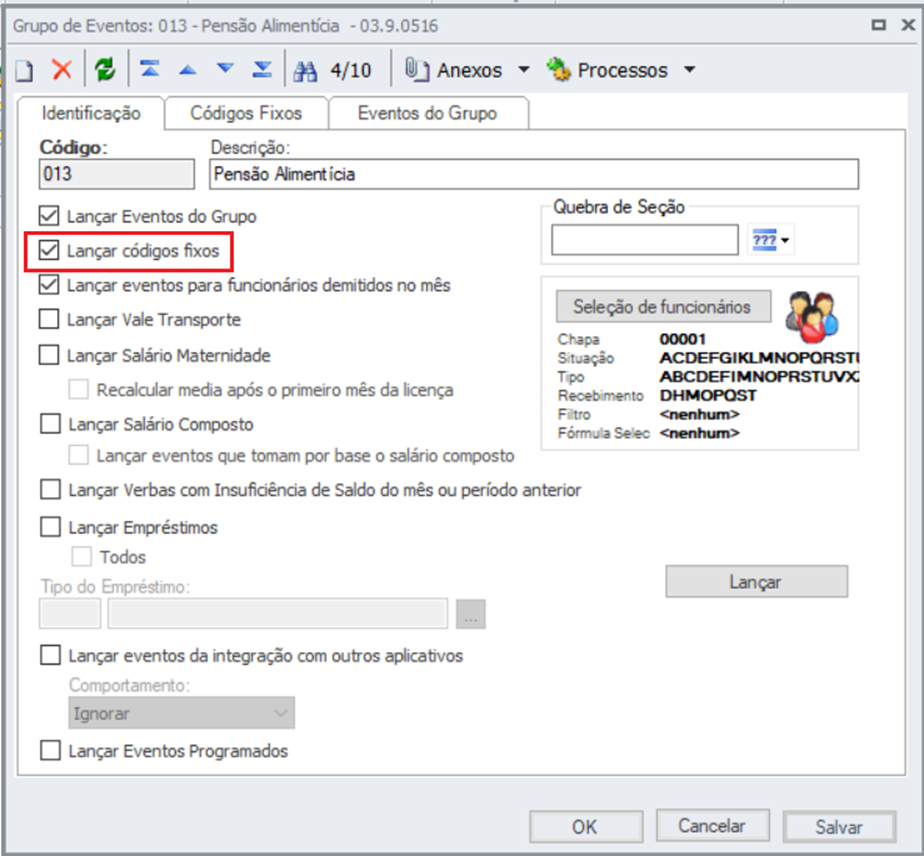Expand the Processos dropdown arrow
924x856 pixels.
[689, 70]
